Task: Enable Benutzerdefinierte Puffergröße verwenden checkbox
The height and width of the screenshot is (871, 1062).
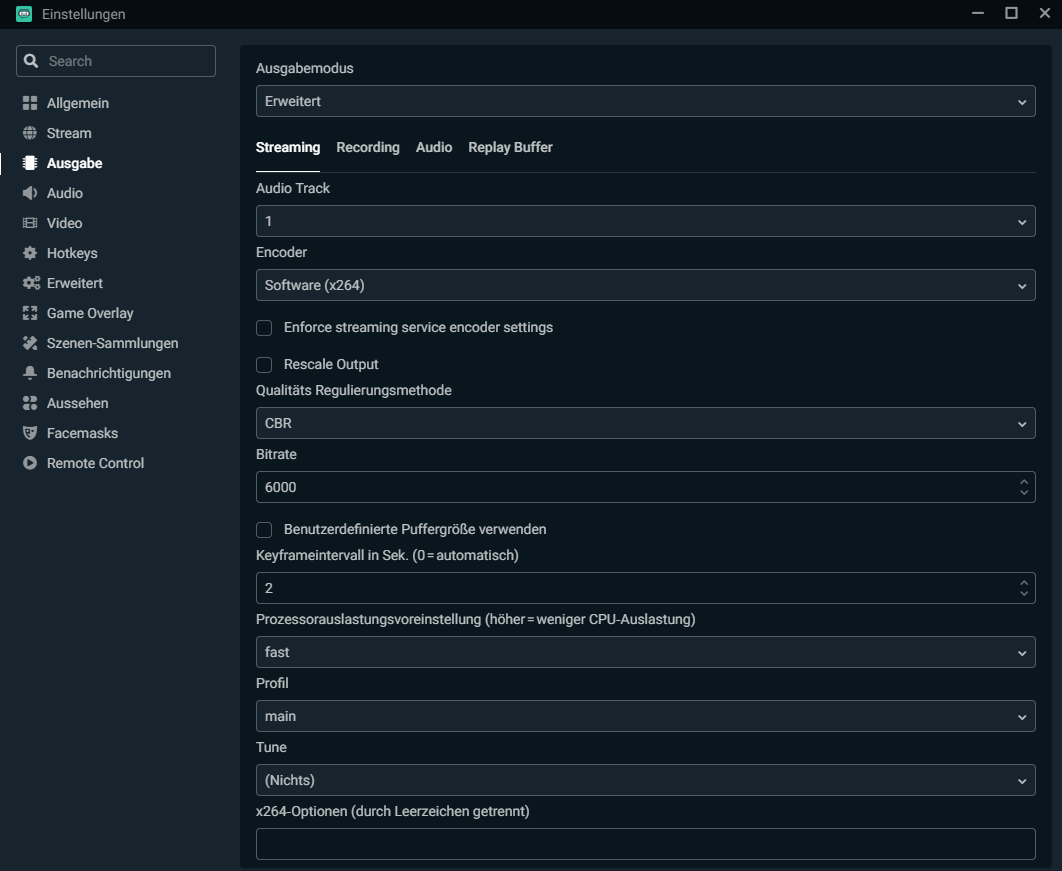Action: click(x=264, y=530)
